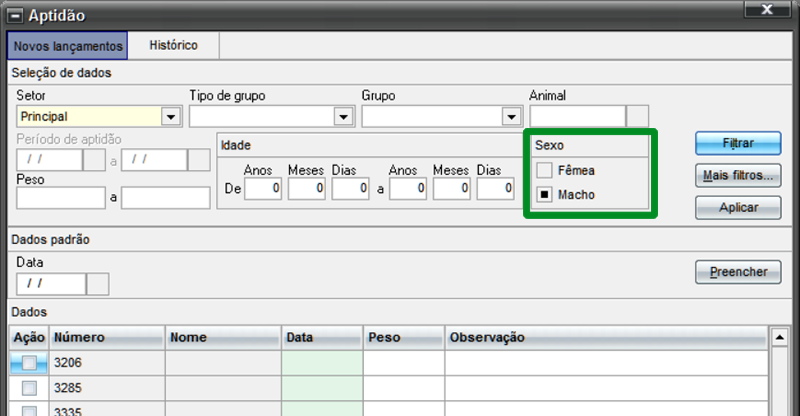Viewport: 800px width, 416px height.
Task: Open calendar button for Período end date
Action: click(x=199, y=160)
